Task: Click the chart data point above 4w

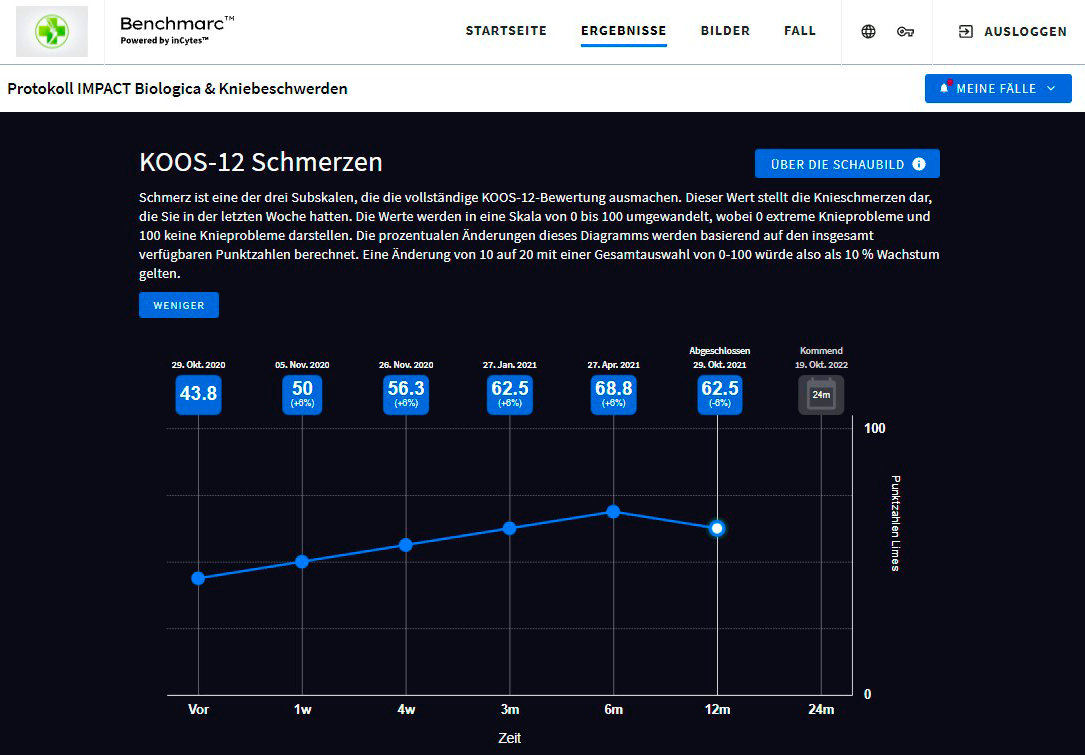Action: [406, 545]
